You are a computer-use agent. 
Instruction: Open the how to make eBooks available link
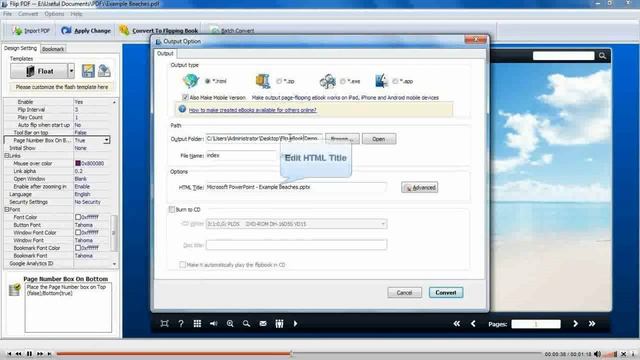[x=252, y=110]
